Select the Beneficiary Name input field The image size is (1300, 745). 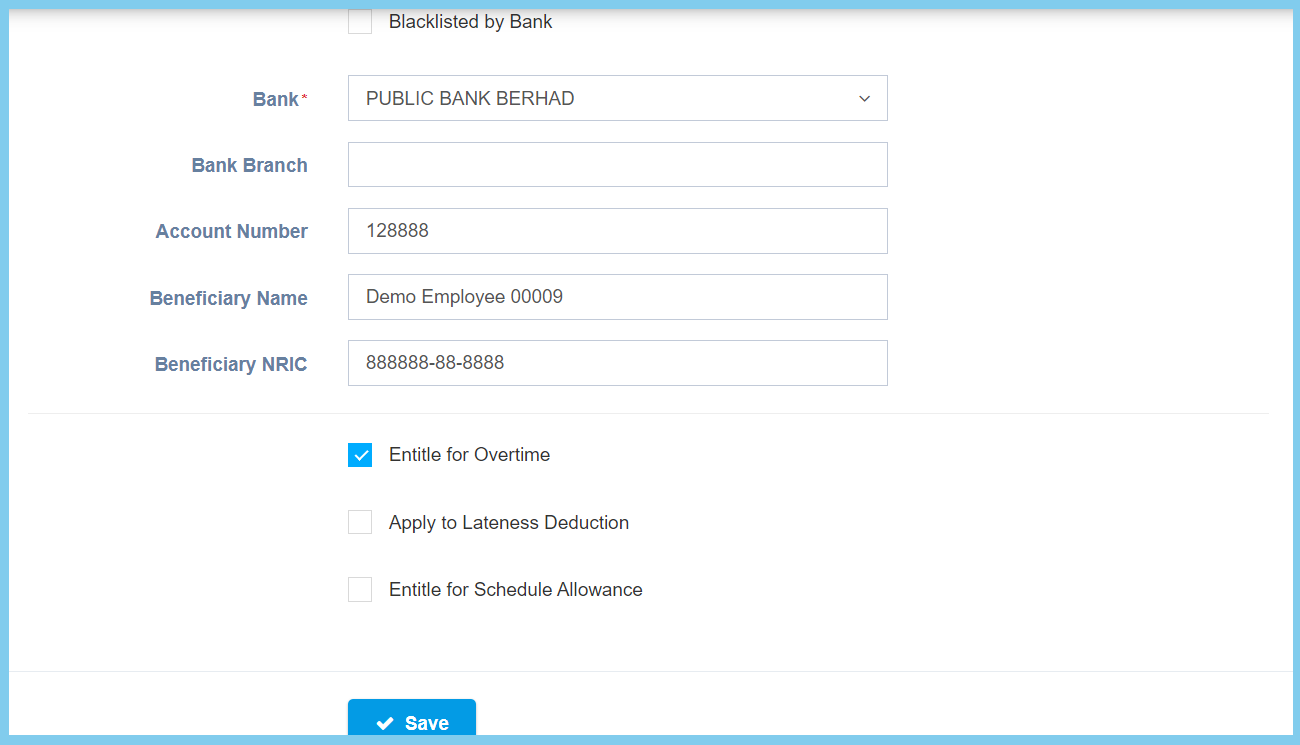pos(617,297)
